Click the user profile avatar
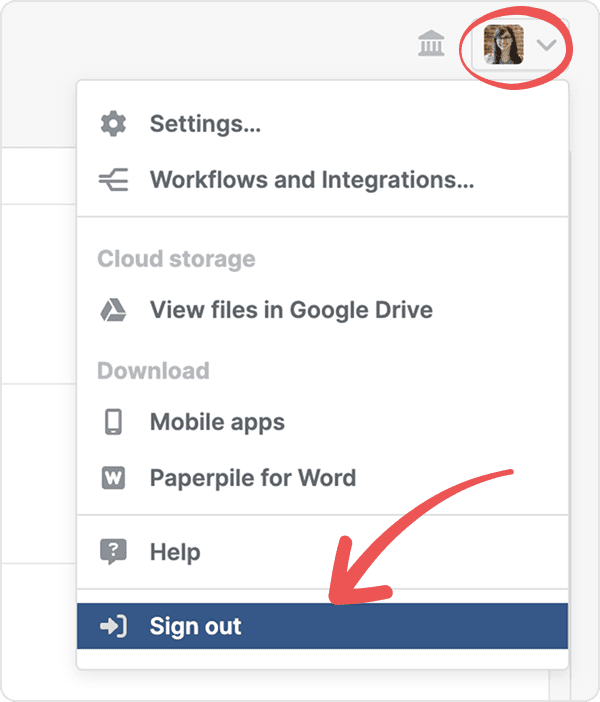This screenshot has height=702, width=600. [x=503, y=45]
